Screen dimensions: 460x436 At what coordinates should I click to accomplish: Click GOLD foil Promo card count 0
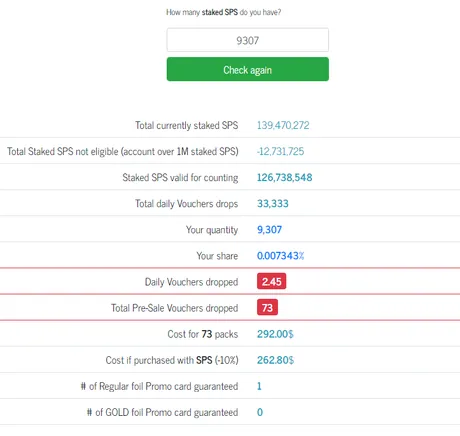[260, 412]
